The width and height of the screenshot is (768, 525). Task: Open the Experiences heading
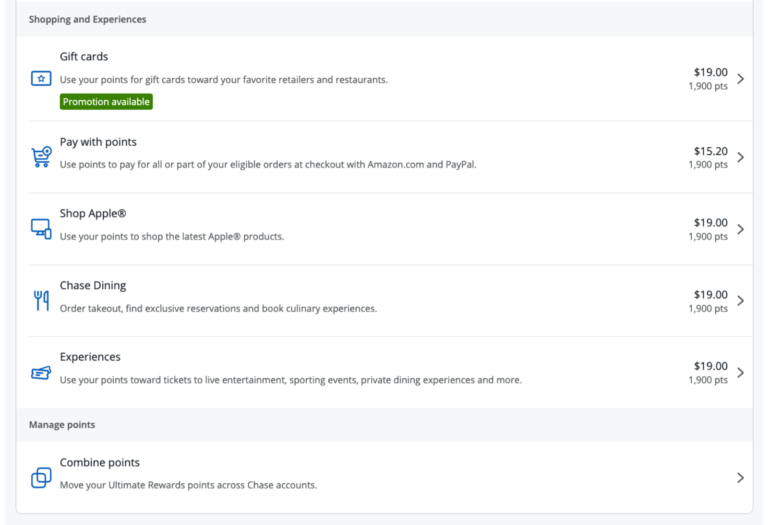coord(90,357)
